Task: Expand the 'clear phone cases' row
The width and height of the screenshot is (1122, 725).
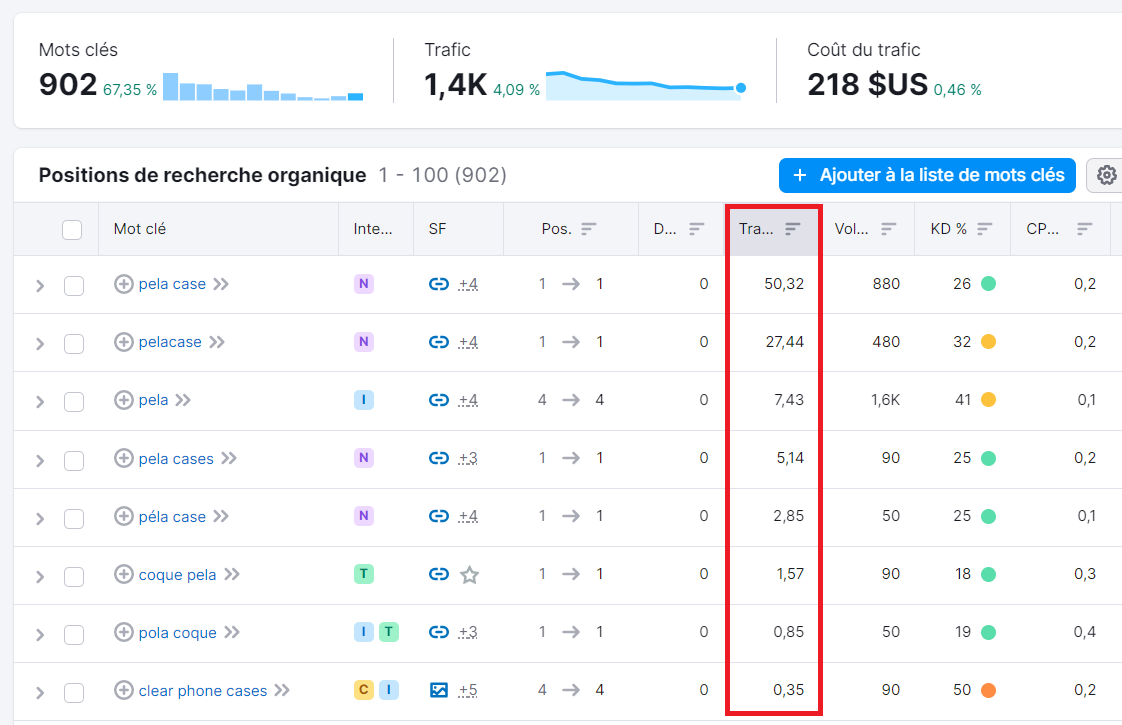Action: pyautogui.click(x=40, y=692)
